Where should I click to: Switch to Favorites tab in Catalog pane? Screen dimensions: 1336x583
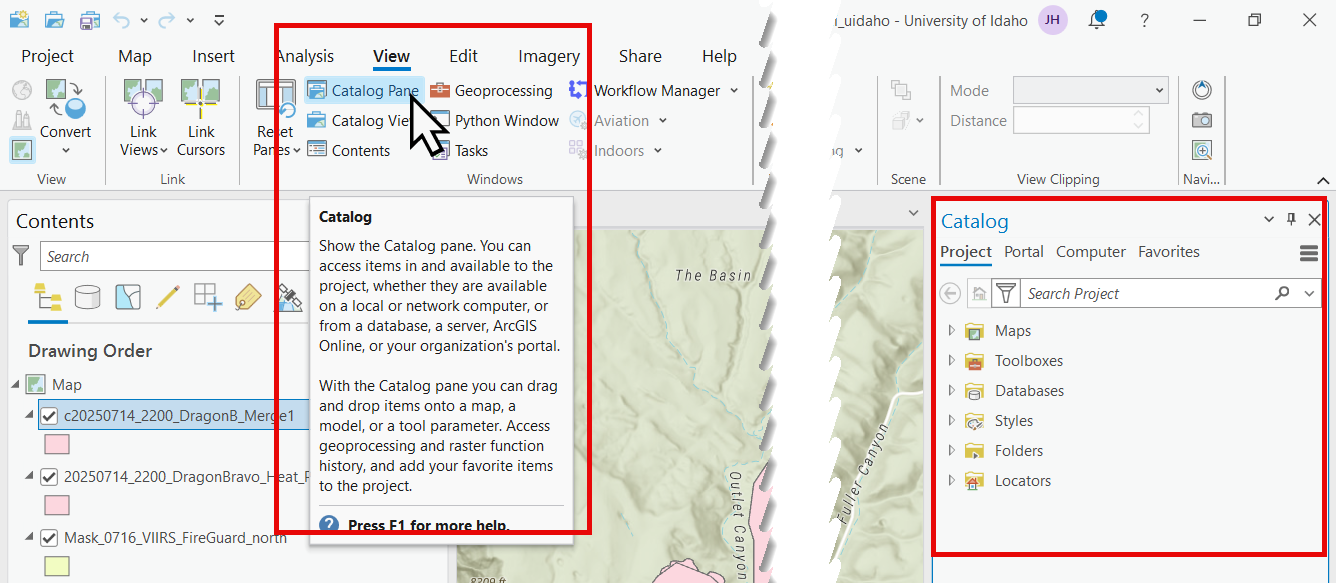tap(1169, 252)
